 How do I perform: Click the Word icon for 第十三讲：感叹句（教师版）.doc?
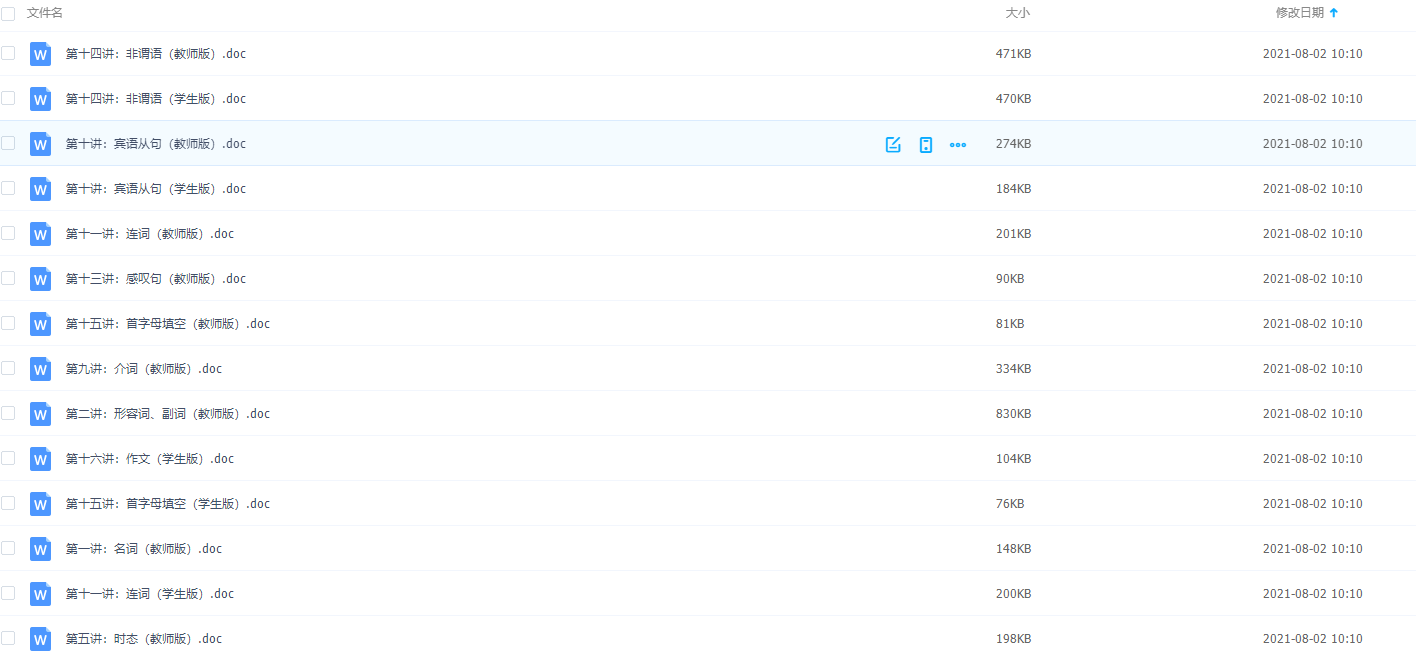(40, 279)
